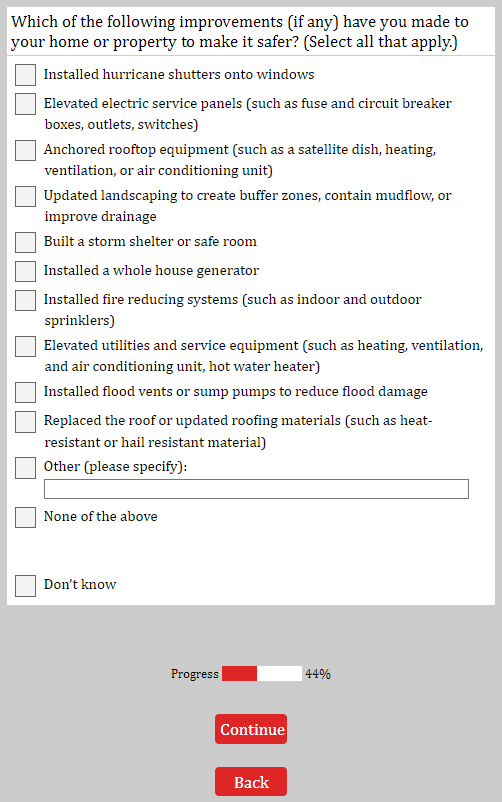This screenshot has width=502, height=802.
Task: Select Anchored rooftop equipment option
Action: tap(25, 150)
